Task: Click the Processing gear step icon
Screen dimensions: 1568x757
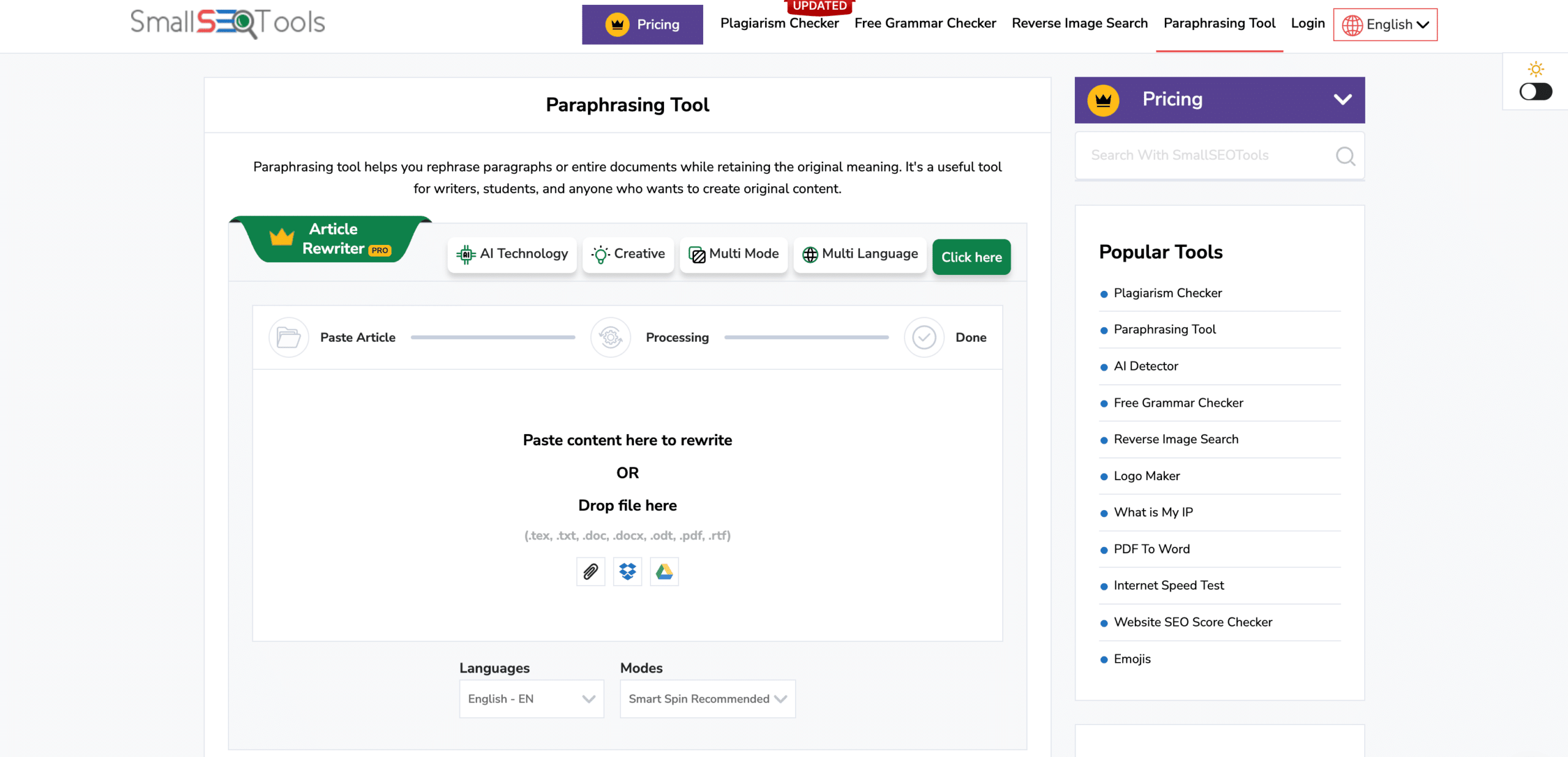Action: pyautogui.click(x=611, y=337)
